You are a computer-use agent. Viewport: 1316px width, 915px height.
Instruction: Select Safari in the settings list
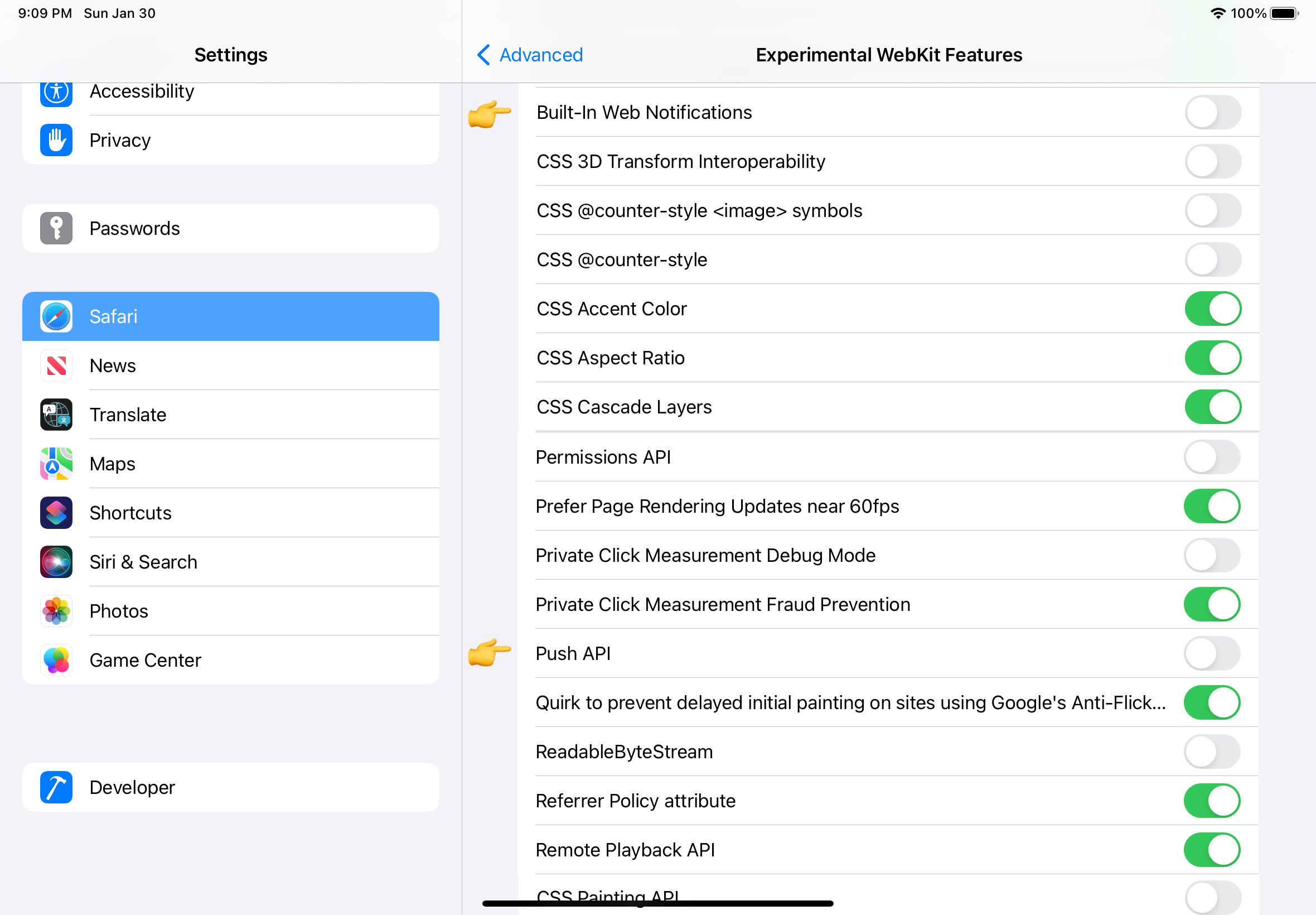point(230,316)
